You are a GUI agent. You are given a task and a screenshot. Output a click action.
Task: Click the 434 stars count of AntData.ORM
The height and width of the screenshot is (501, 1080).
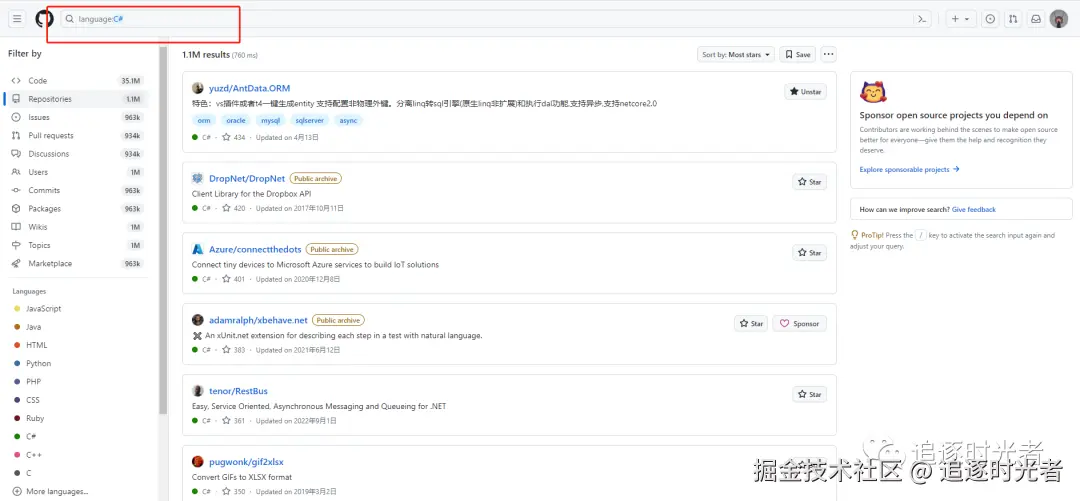click(x=233, y=138)
